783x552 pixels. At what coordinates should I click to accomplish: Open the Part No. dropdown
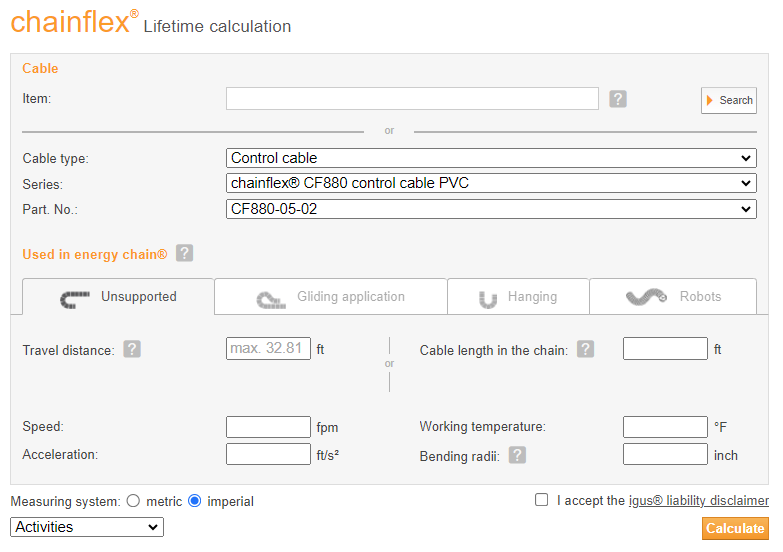[491, 209]
